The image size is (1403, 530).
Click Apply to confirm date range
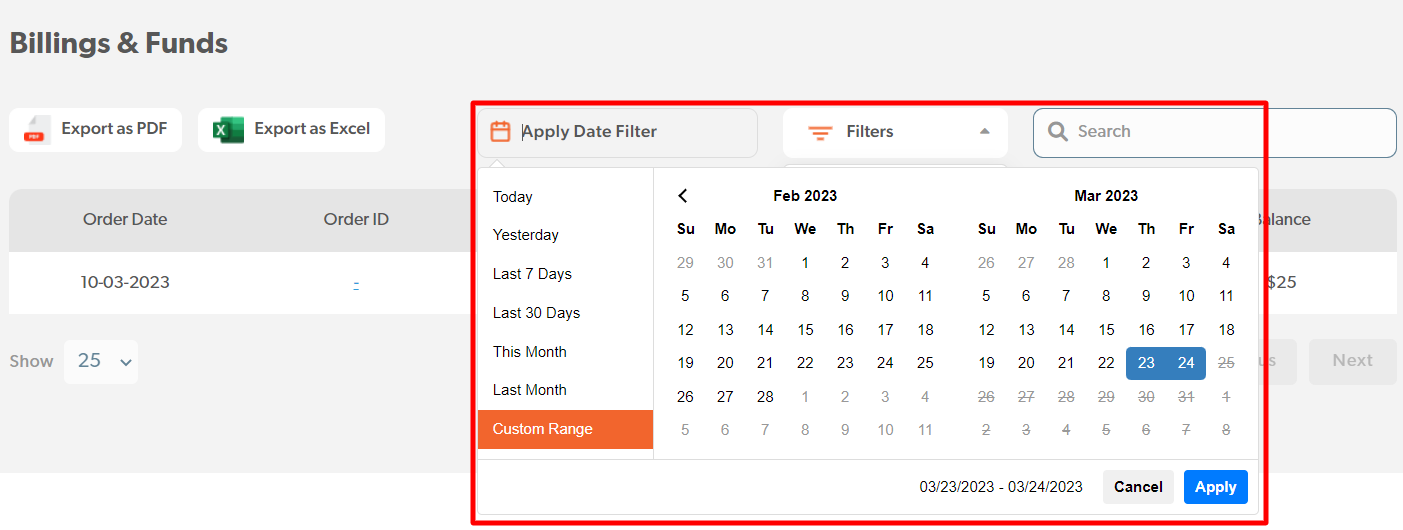(x=1215, y=487)
